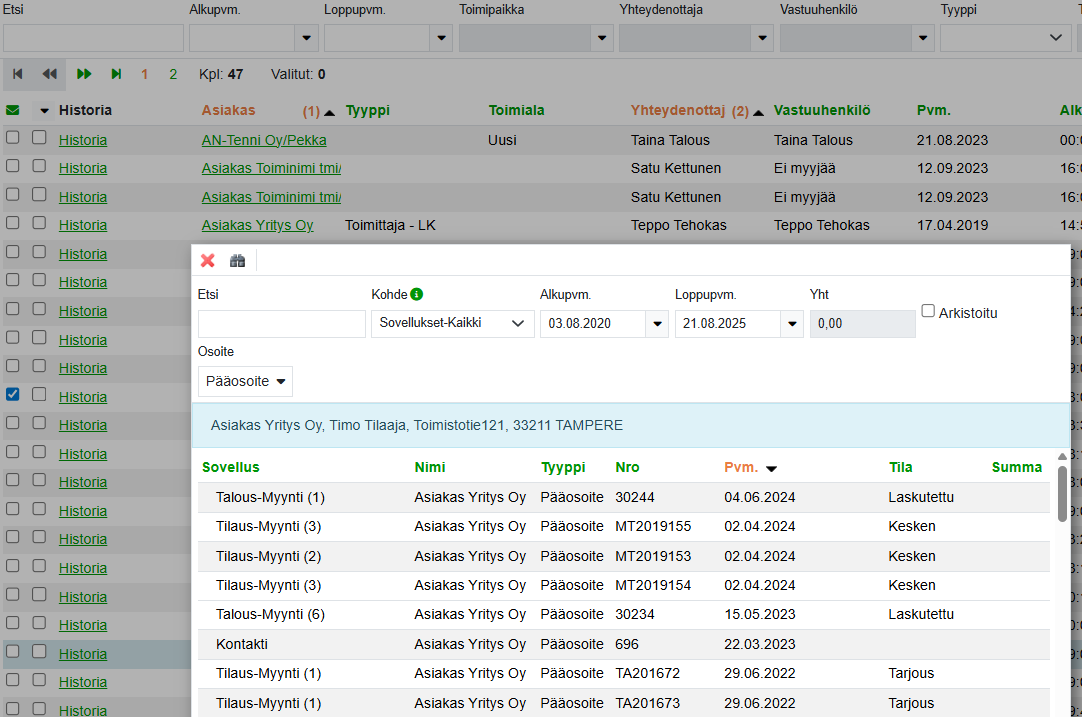This screenshot has width=1082, height=717.
Task: Click the Etsi search field in the popup
Action: (x=282, y=324)
